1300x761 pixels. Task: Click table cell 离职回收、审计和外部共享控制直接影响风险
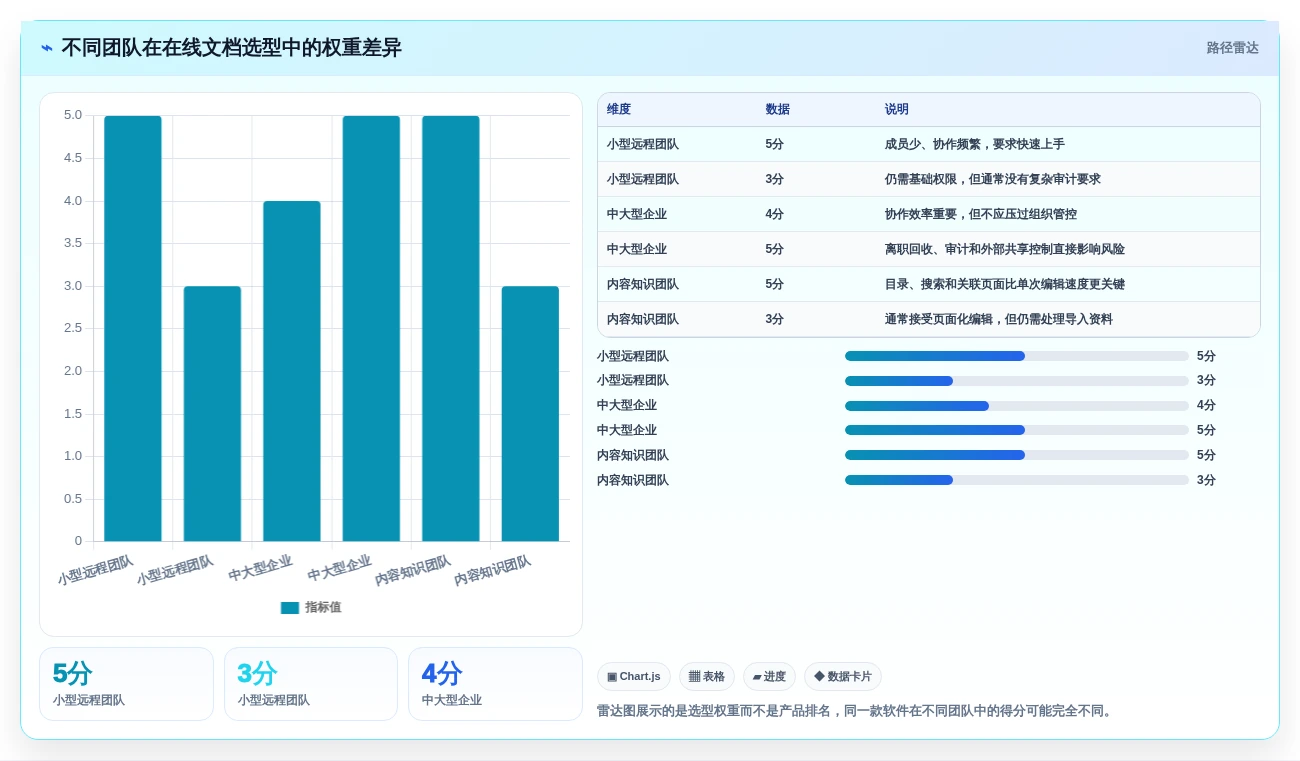click(1005, 249)
